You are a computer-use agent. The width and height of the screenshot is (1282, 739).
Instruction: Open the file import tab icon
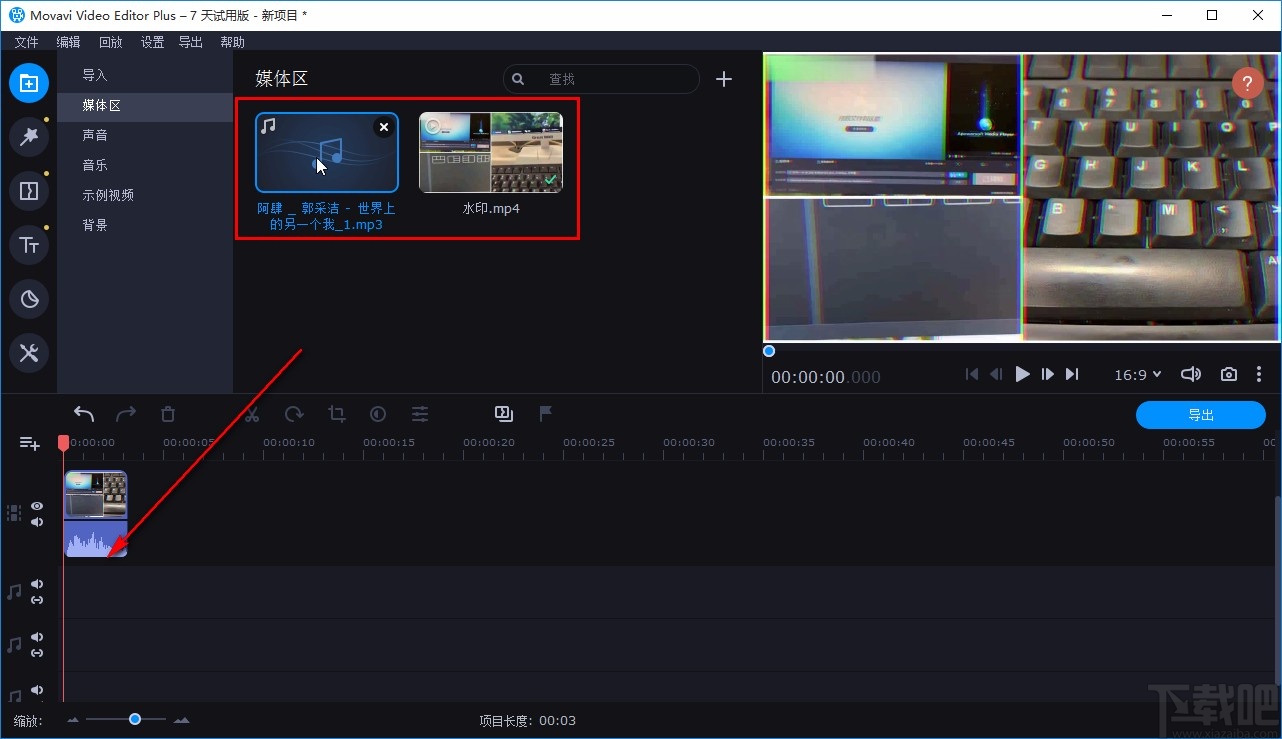click(29, 83)
